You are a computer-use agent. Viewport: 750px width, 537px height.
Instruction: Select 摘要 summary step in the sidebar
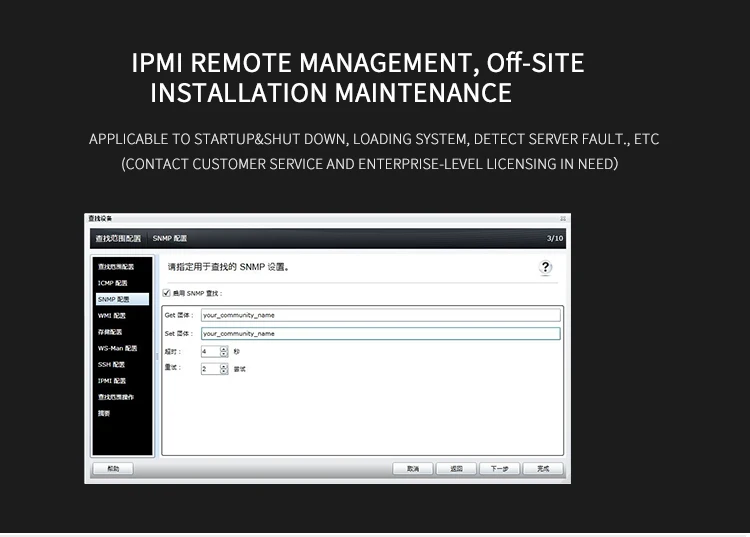point(104,413)
